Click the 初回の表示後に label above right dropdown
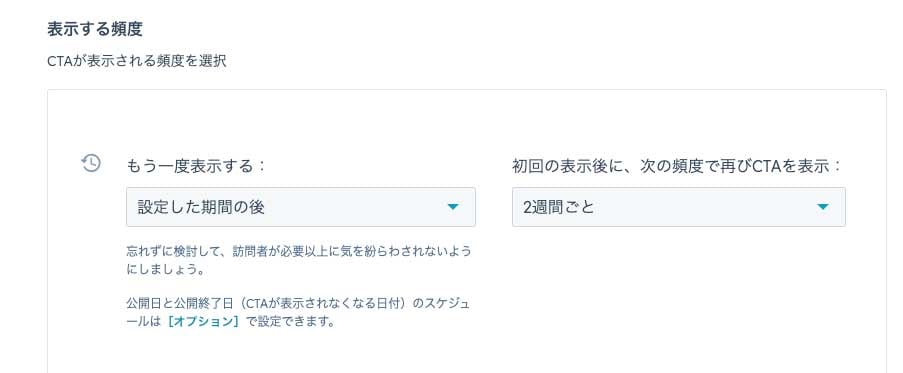Screen dimensions: 903x373 (x=677, y=166)
